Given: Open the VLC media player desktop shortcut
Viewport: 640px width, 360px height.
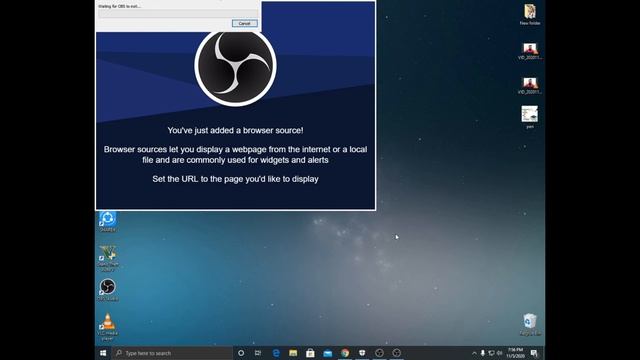Looking at the screenshot, I should click(108, 327).
